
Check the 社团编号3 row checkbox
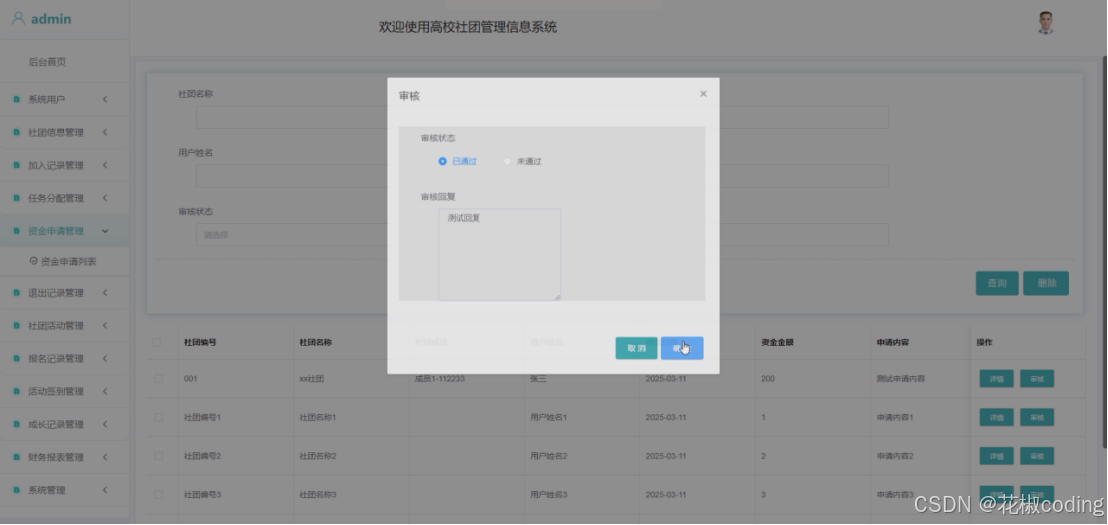tap(158, 495)
